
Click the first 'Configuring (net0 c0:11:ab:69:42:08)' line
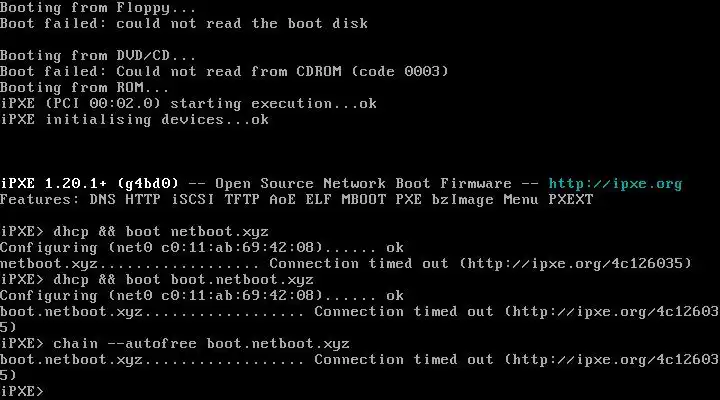click(202, 248)
